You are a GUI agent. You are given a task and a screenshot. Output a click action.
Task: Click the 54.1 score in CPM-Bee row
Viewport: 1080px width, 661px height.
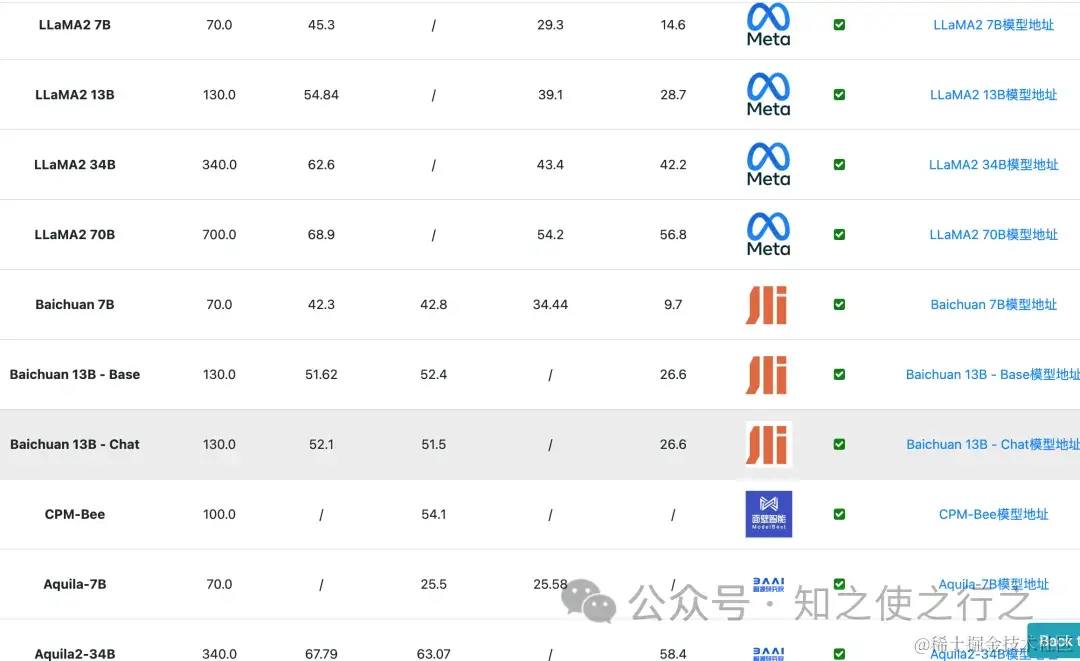tap(433, 514)
